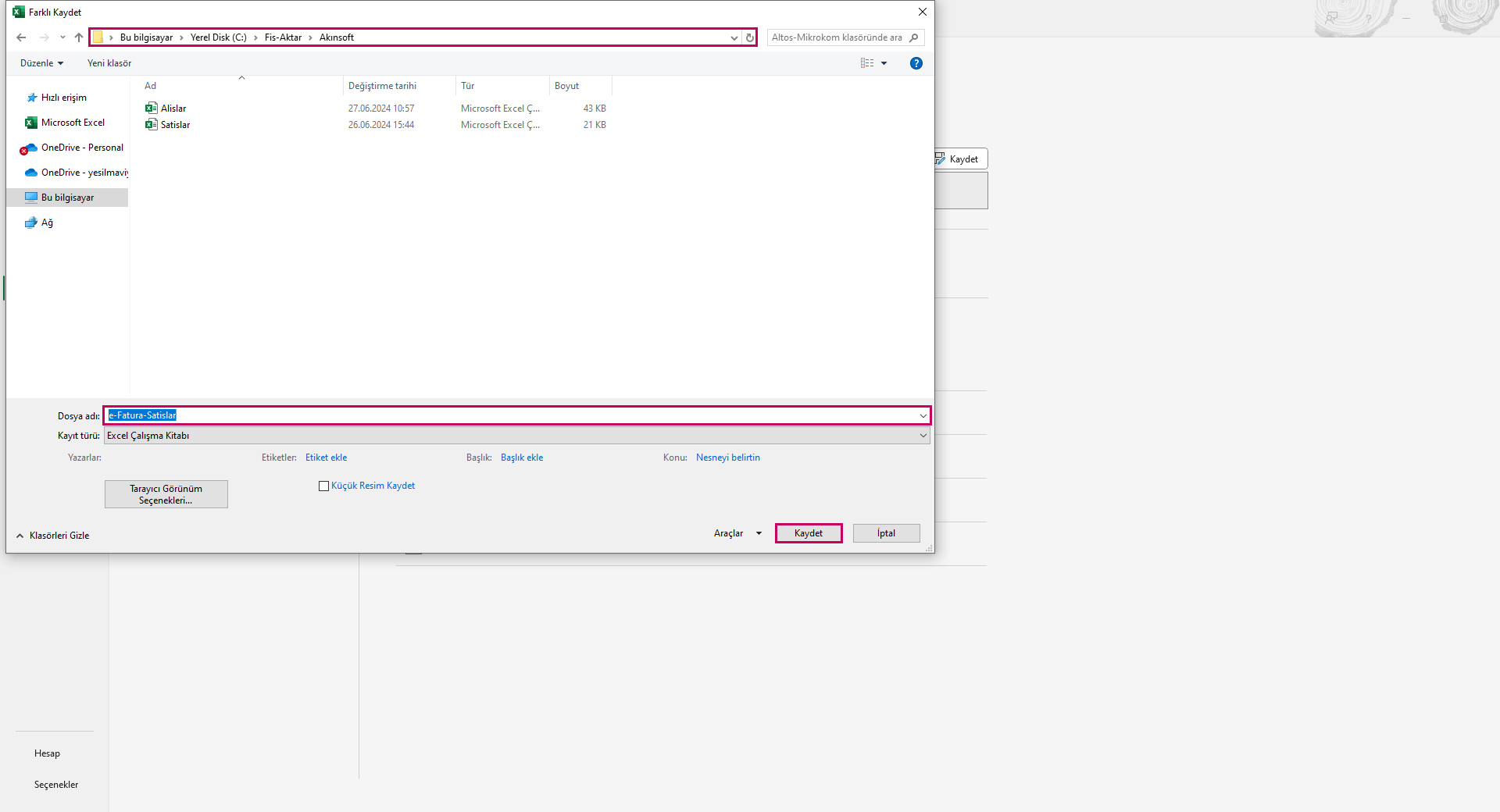
Task: Select the Alislar Excel file
Action: click(173, 109)
